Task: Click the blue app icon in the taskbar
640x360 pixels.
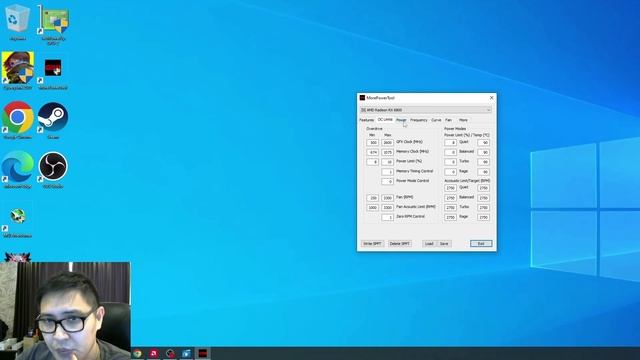Action: (x=186, y=353)
